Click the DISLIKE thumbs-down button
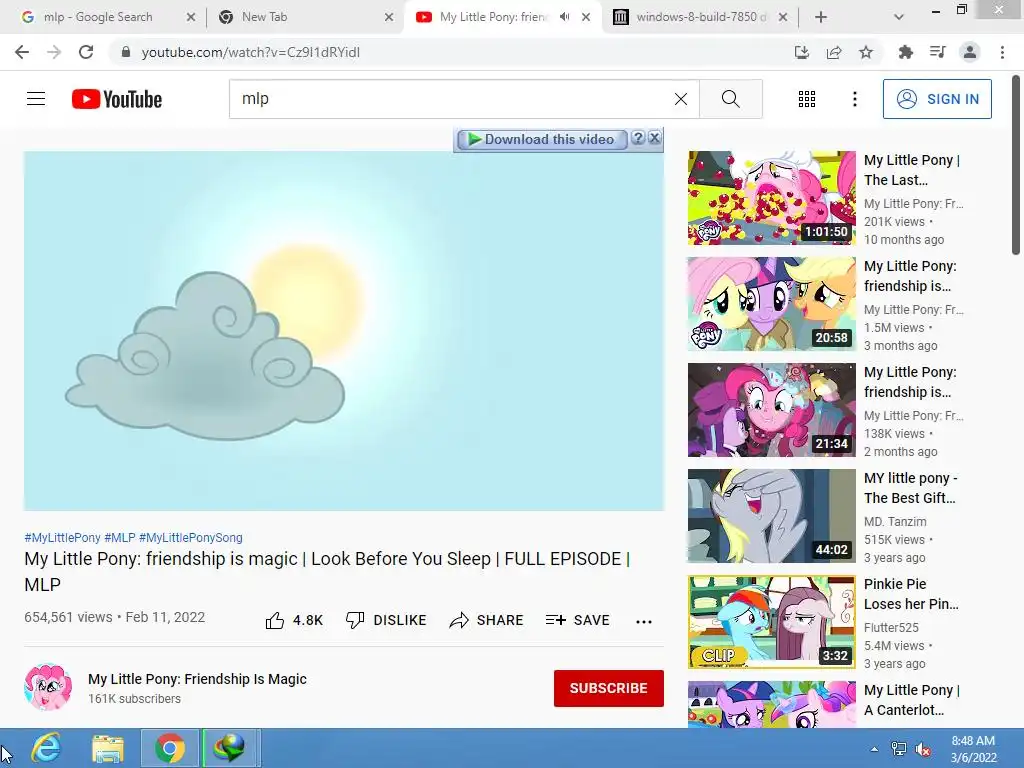This screenshot has width=1024, height=768. point(386,620)
